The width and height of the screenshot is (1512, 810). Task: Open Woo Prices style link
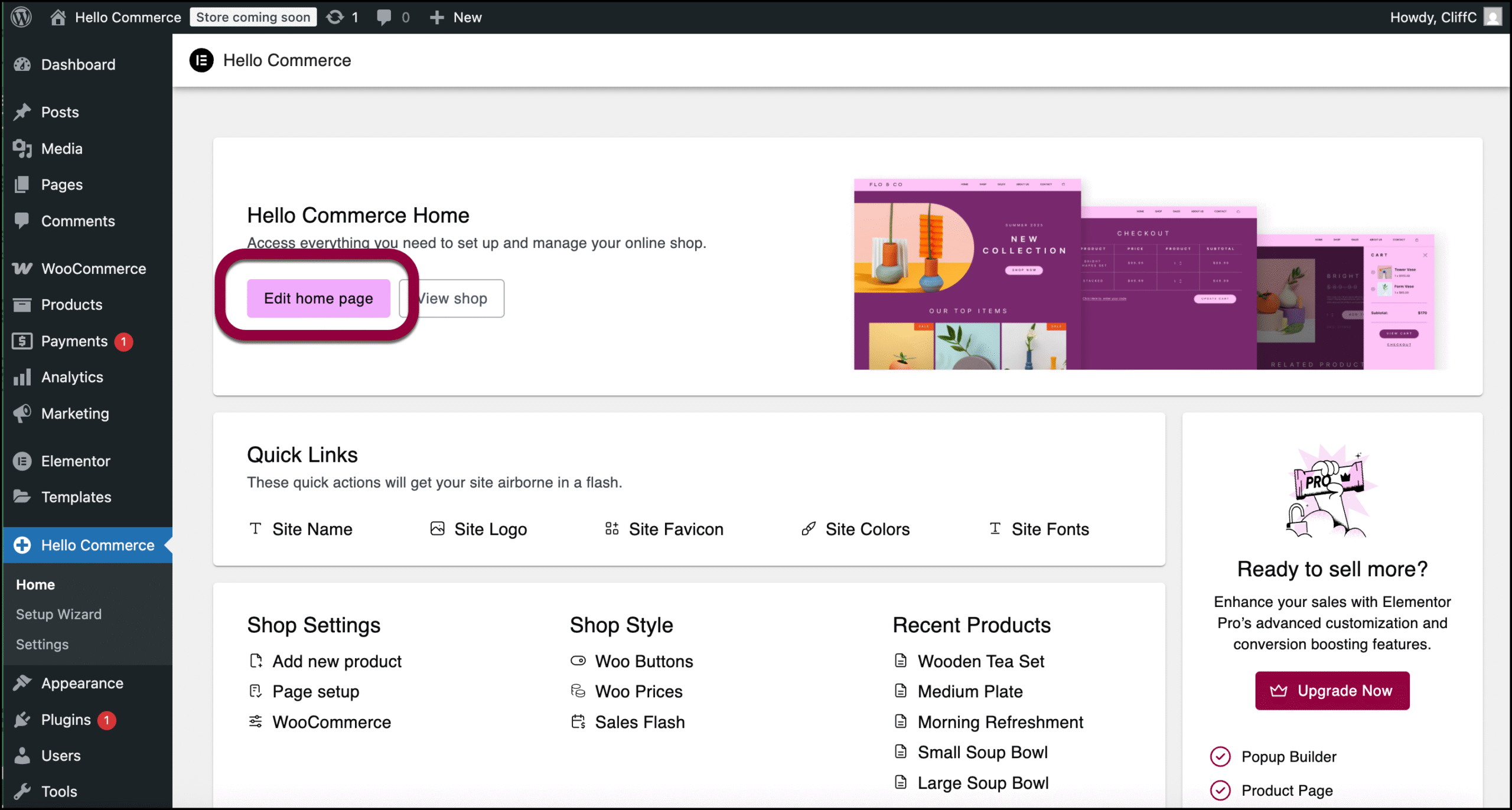(627, 691)
